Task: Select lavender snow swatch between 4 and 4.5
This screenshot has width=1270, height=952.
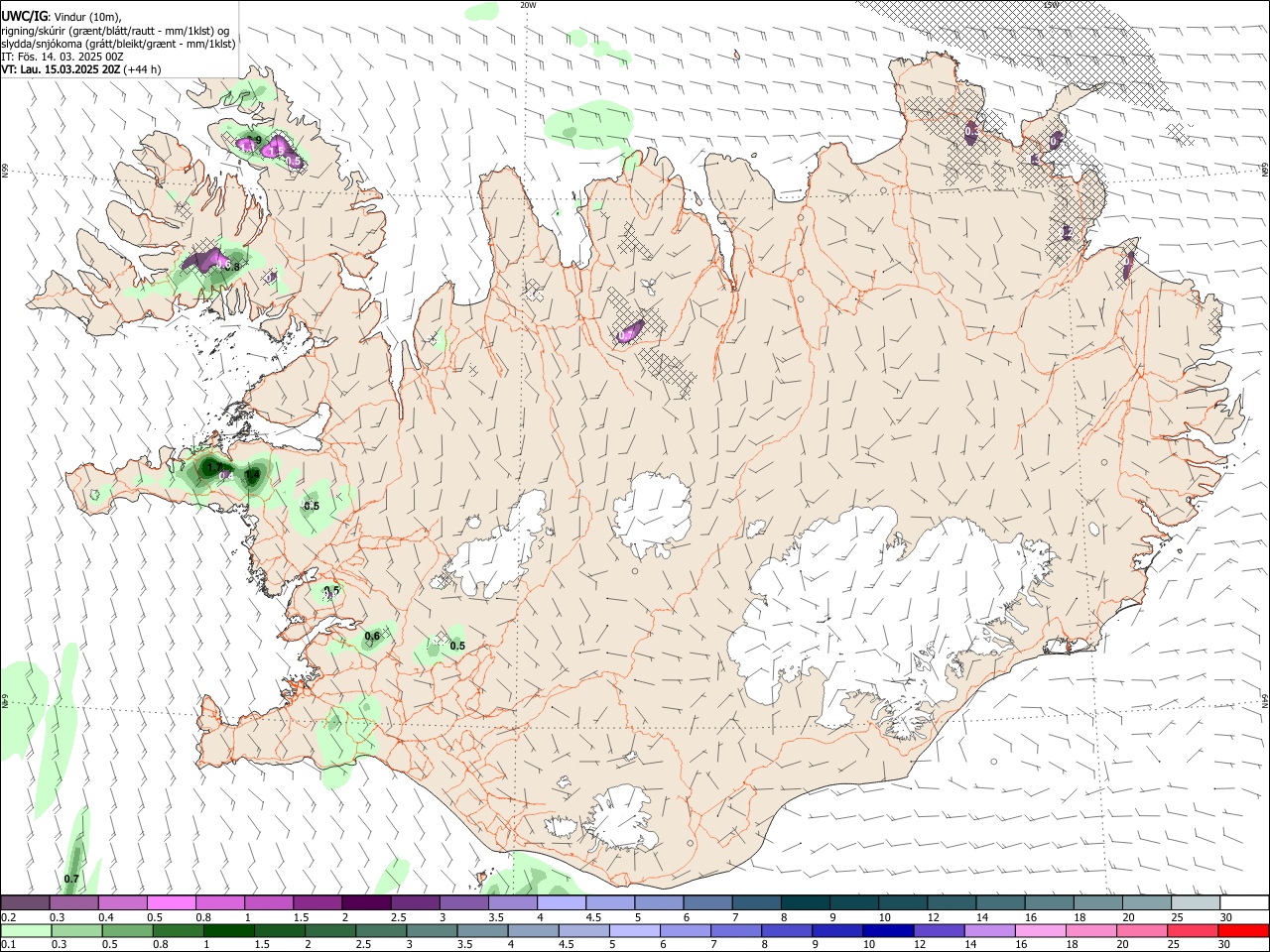Action: pos(562,903)
